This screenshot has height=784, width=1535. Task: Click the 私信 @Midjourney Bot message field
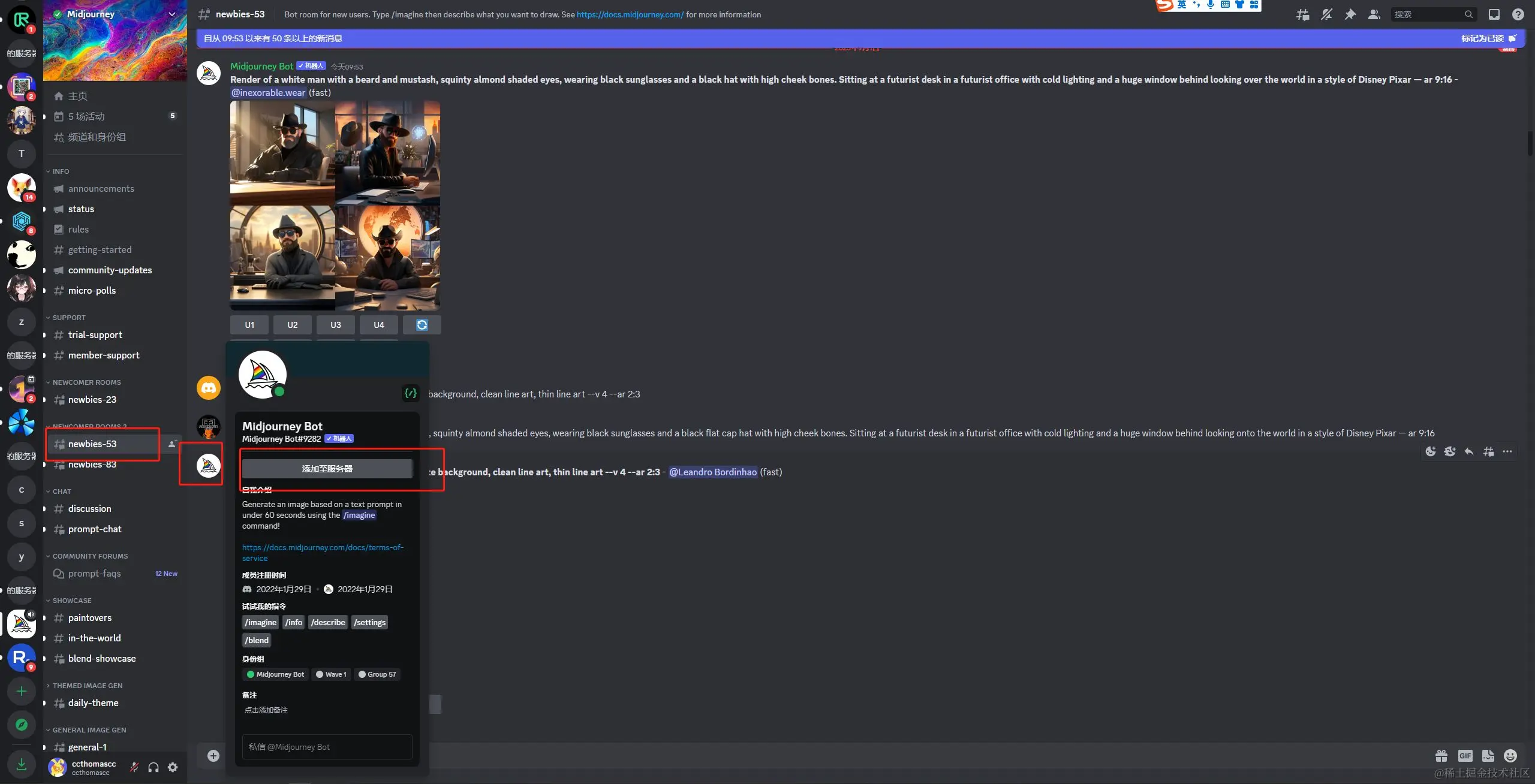pyautogui.click(x=327, y=747)
